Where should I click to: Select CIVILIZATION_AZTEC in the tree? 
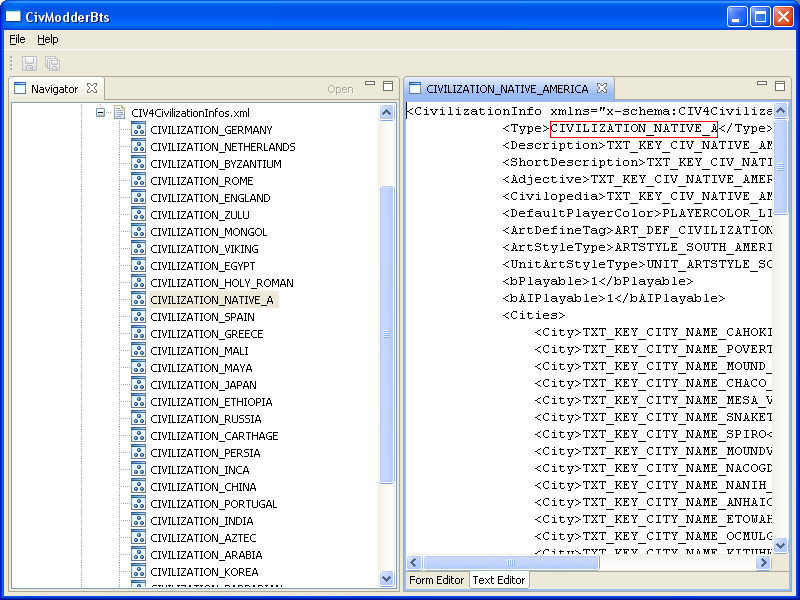(x=203, y=538)
